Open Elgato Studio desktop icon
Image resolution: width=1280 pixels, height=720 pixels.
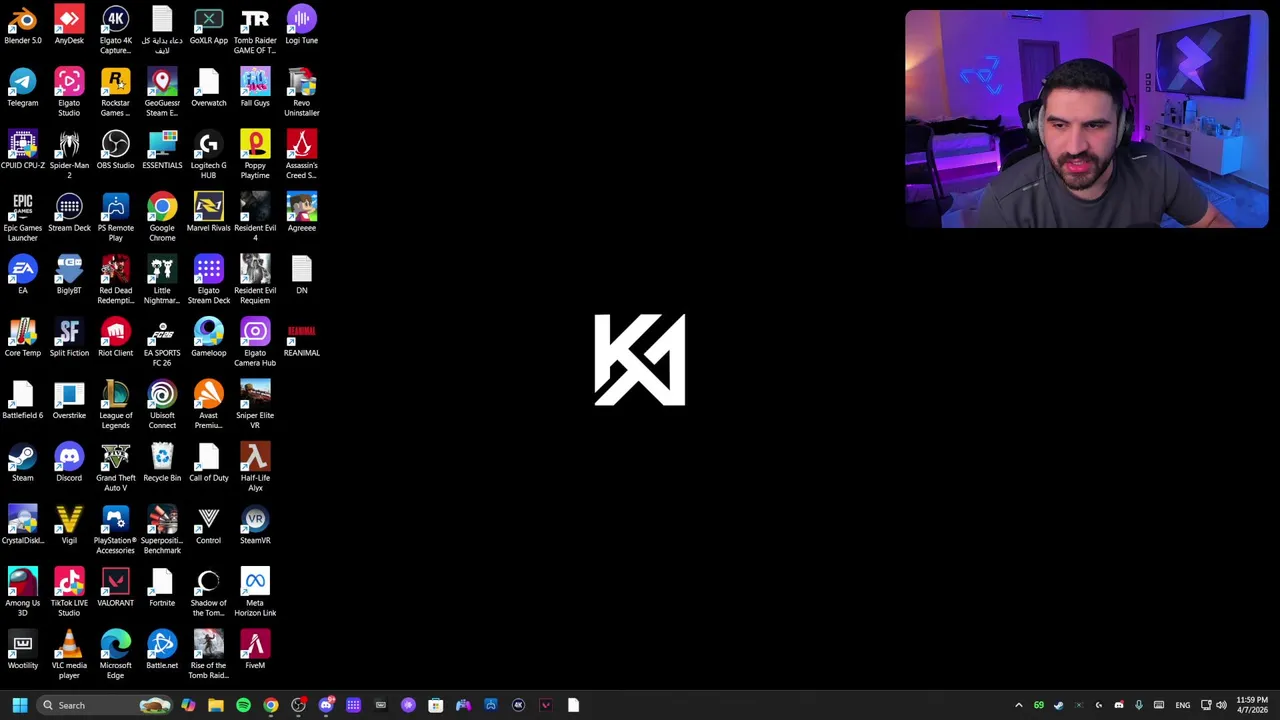[69, 93]
